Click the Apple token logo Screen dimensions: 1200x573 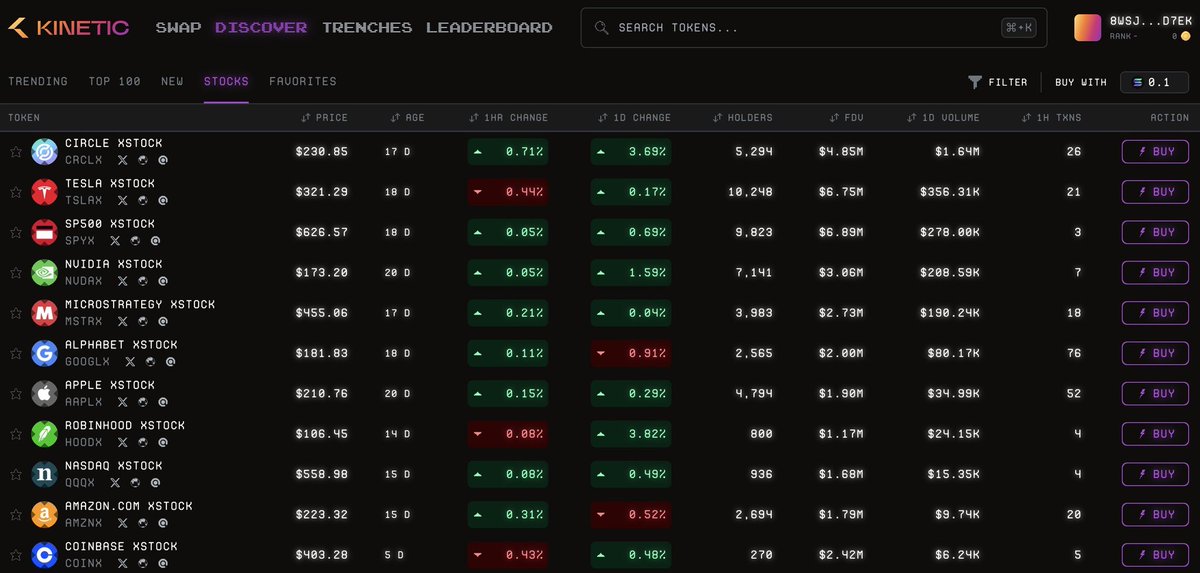tap(44, 393)
